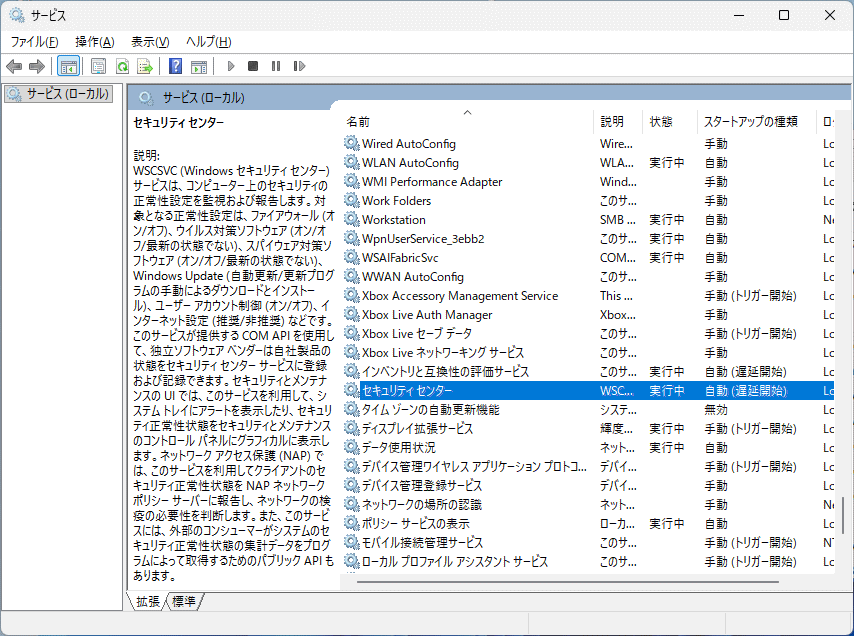Open the Properties toolbar icon

99,66
